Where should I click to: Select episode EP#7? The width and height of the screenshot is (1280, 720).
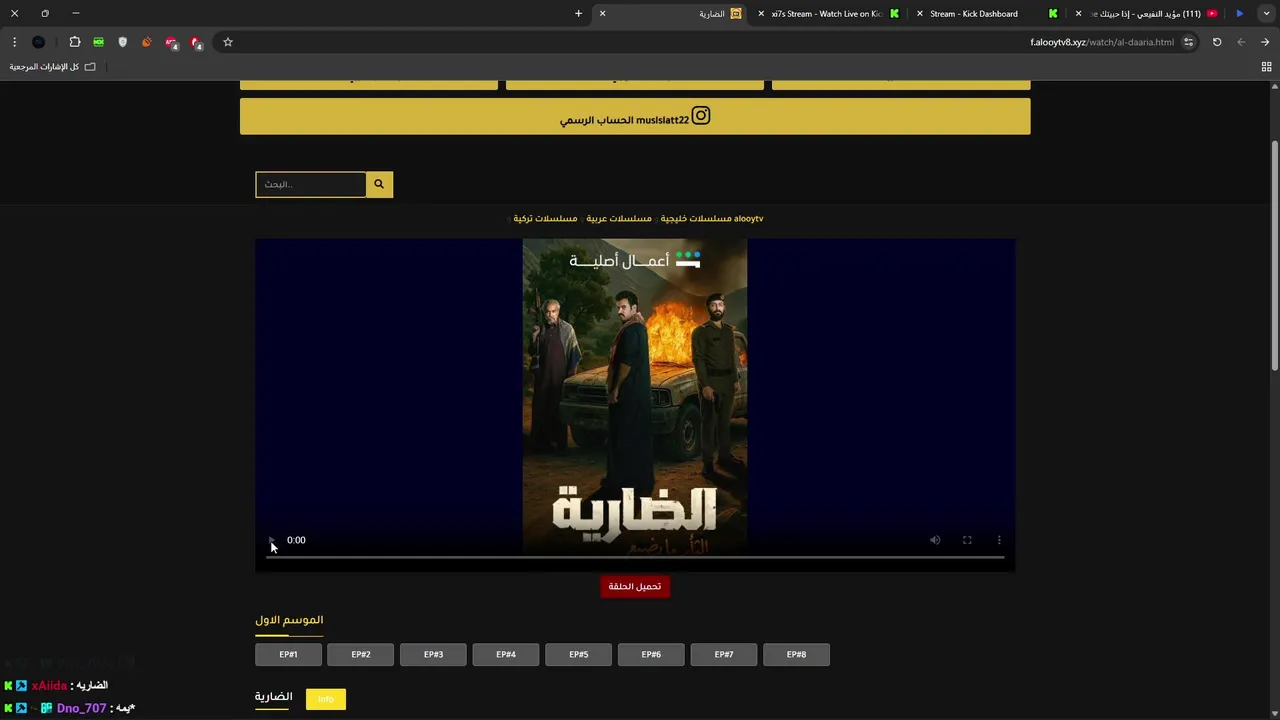(724, 655)
